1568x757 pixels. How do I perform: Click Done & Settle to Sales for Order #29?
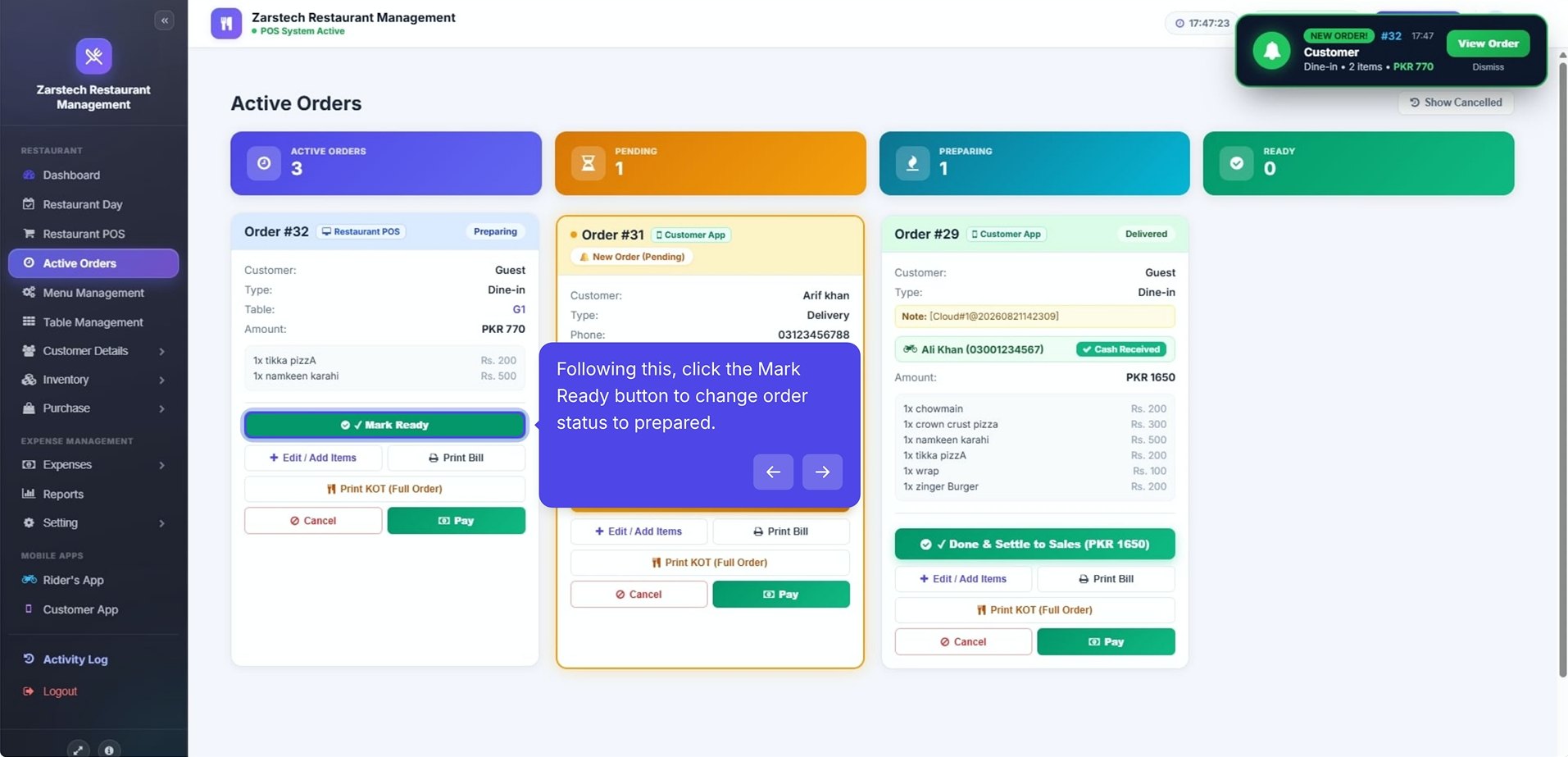(1034, 545)
